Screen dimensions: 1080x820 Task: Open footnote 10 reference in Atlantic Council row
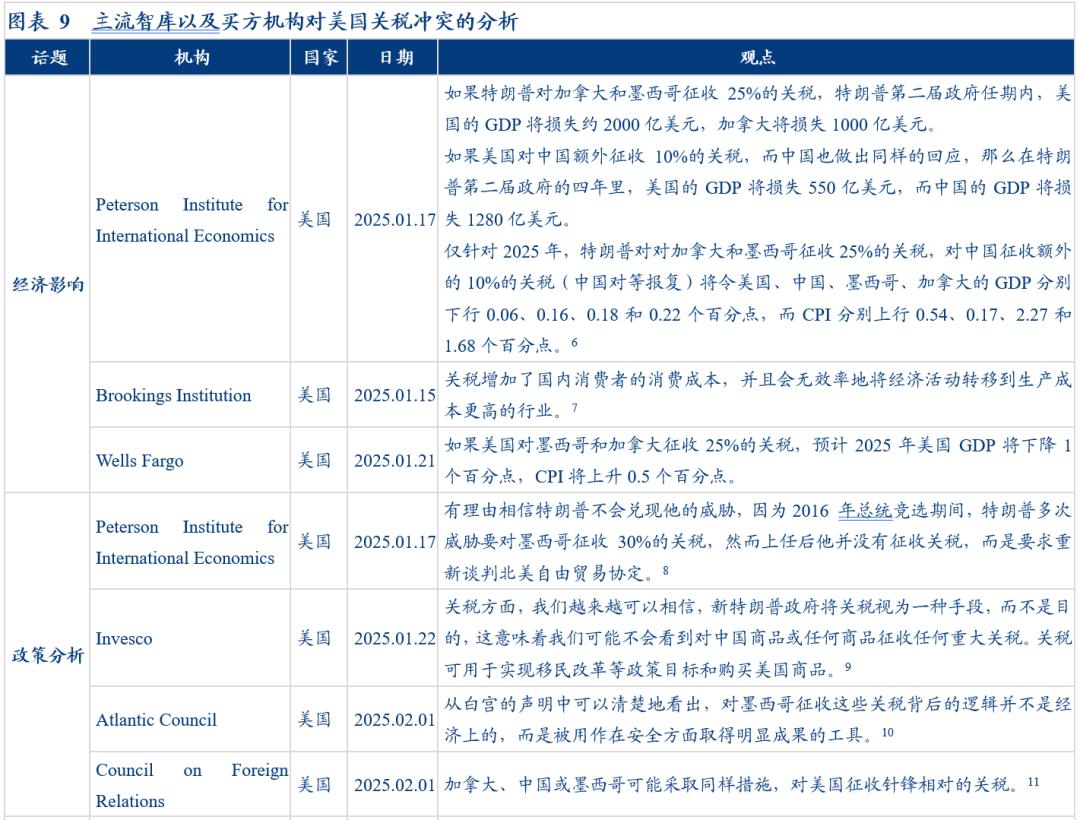(887, 733)
